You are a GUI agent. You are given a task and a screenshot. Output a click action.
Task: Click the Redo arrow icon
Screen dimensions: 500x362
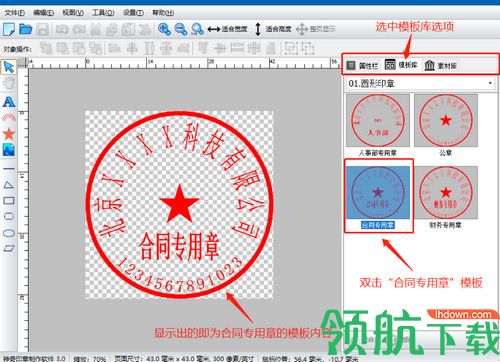79,30
